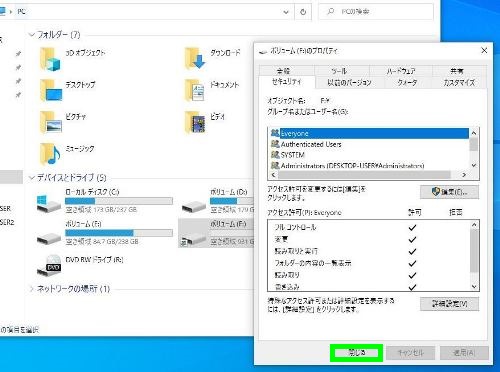The height and width of the screenshot is (372, 500).
Task: Click the permissions list scroll-up arrow
Action: pos(474,225)
